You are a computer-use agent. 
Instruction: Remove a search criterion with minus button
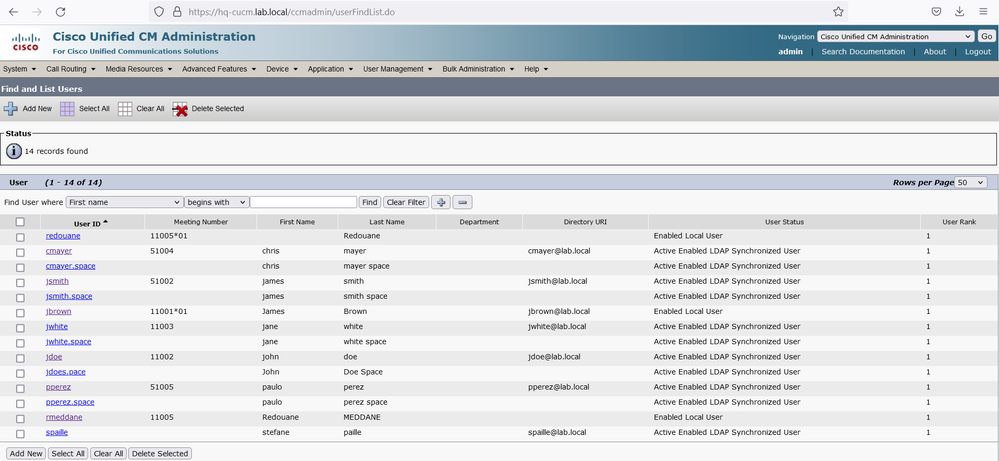(x=463, y=202)
